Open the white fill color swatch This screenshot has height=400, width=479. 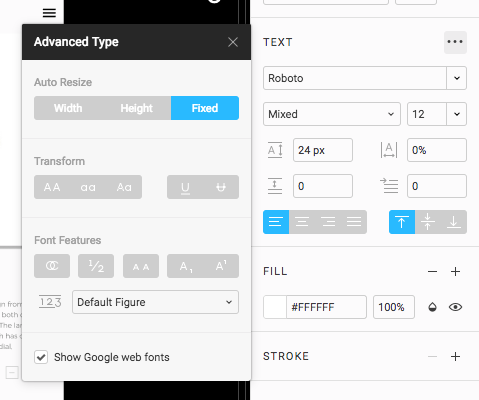(275, 307)
